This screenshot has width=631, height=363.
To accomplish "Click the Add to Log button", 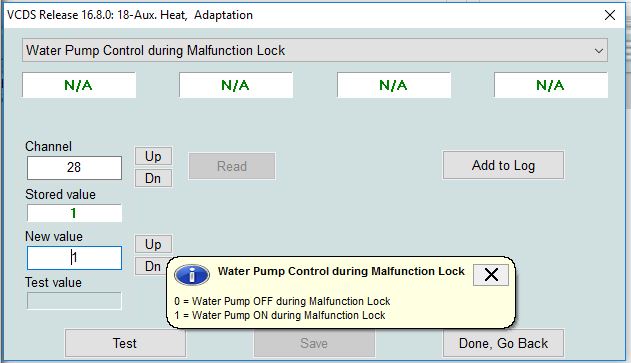I will [503, 165].
